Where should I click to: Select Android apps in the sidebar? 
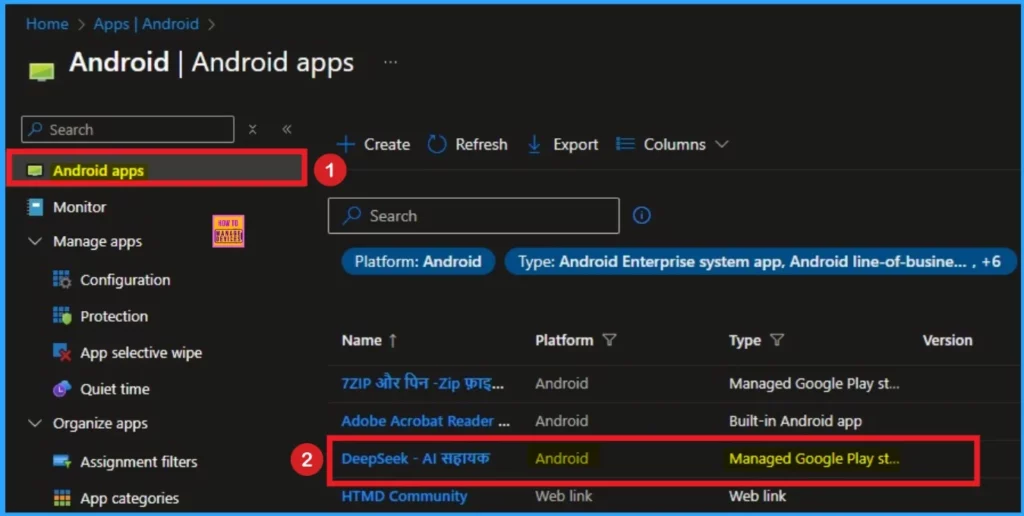156,171
